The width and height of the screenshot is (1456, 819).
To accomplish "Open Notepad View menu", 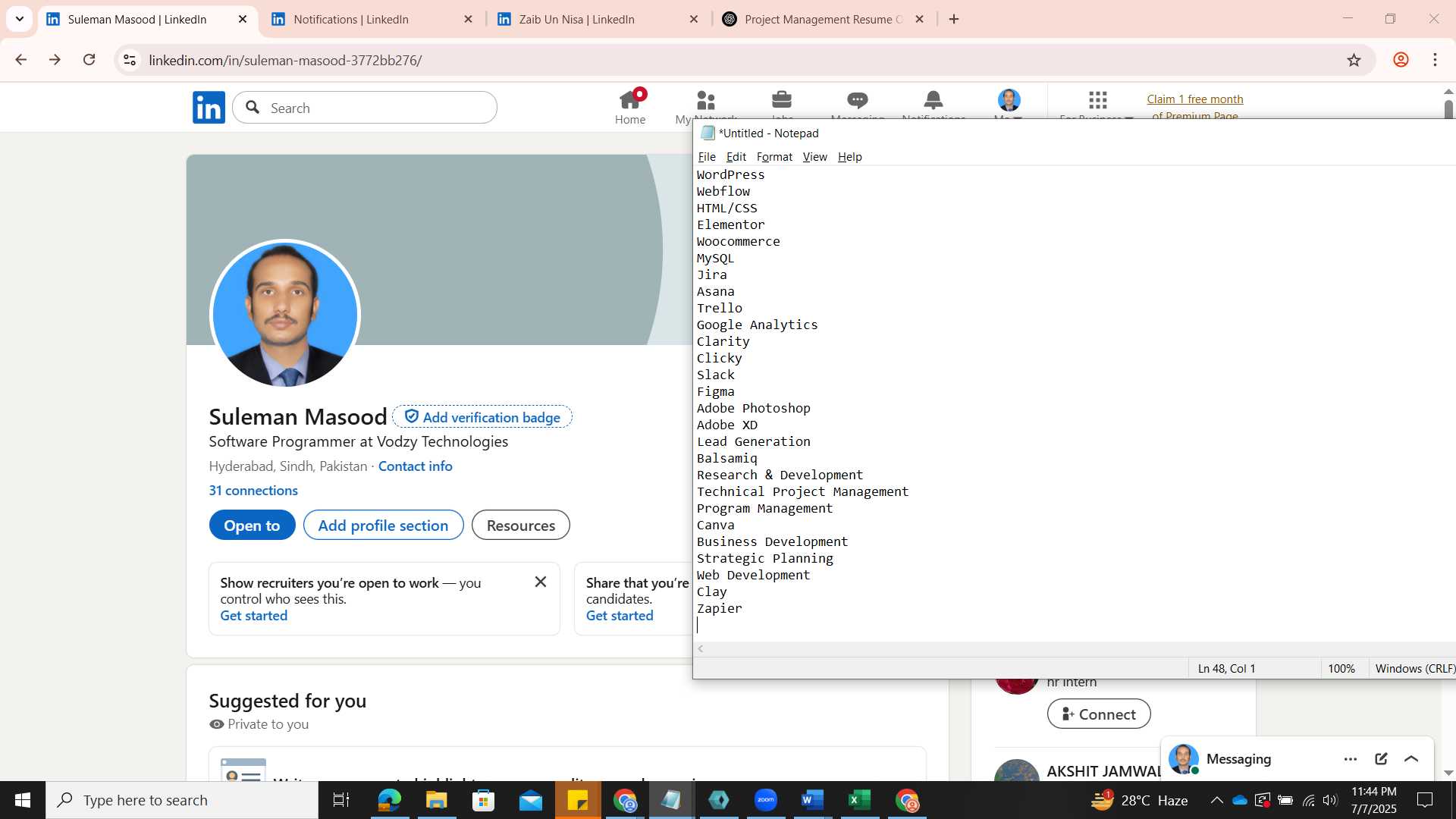I will (814, 157).
